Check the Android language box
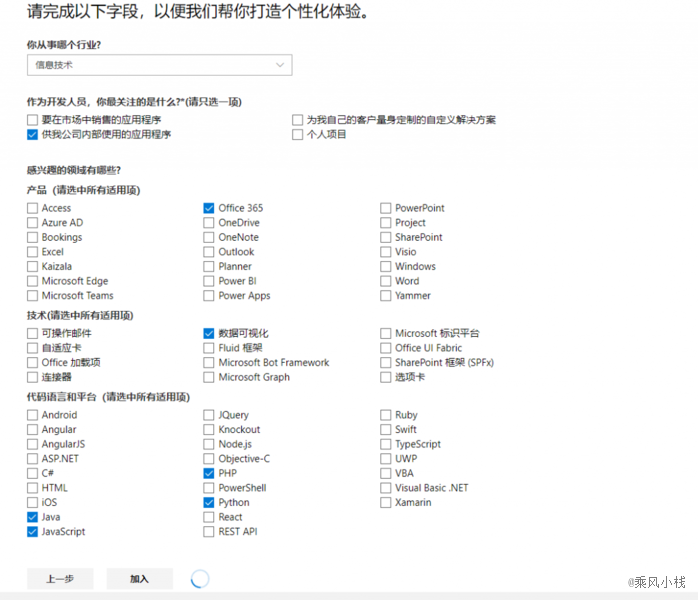The width and height of the screenshot is (698, 600). 32,415
